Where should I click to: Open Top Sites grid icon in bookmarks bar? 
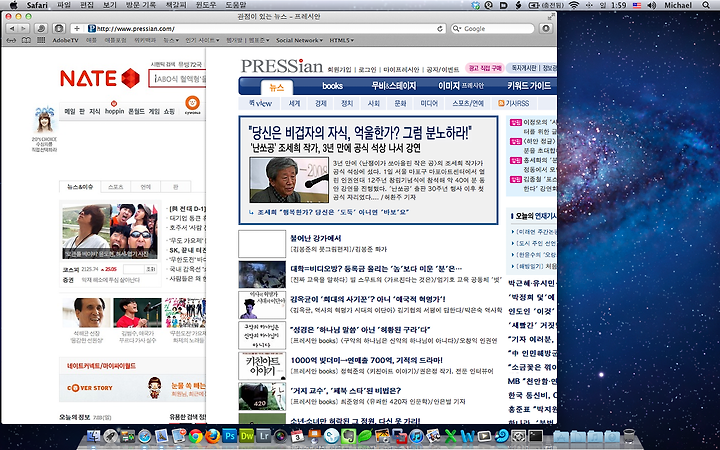coord(41,40)
